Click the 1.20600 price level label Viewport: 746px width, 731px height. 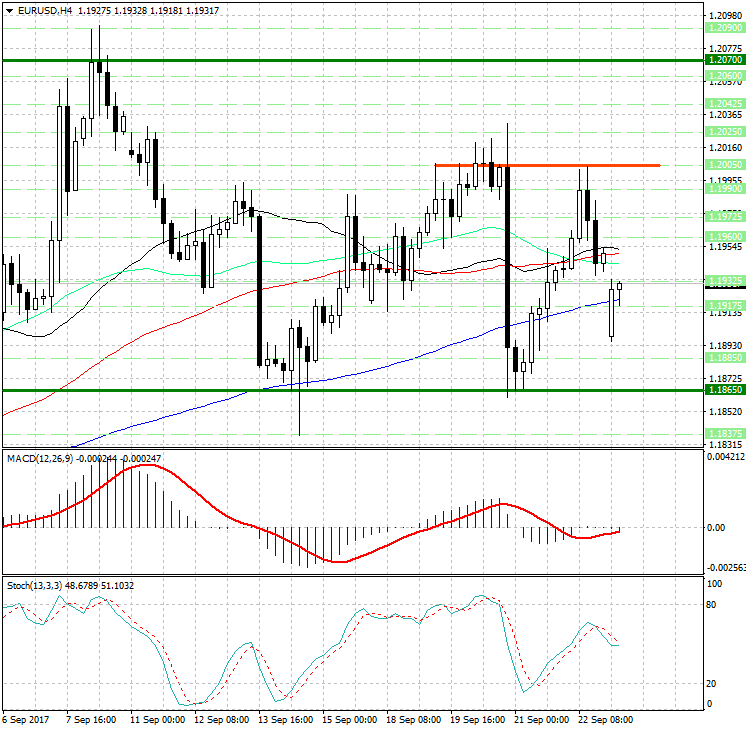click(x=725, y=76)
